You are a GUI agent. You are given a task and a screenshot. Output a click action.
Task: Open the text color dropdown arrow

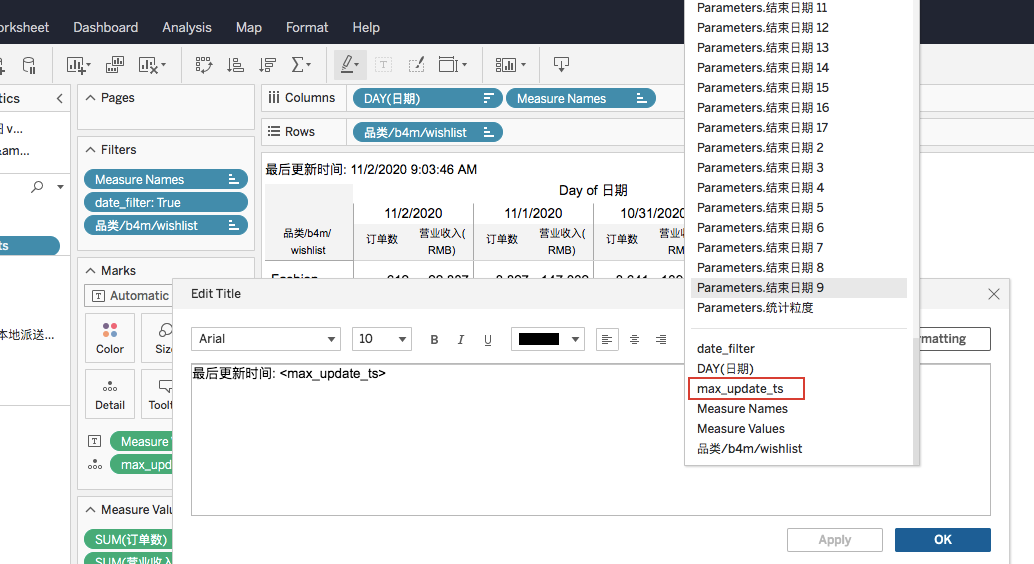(x=575, y=339)
